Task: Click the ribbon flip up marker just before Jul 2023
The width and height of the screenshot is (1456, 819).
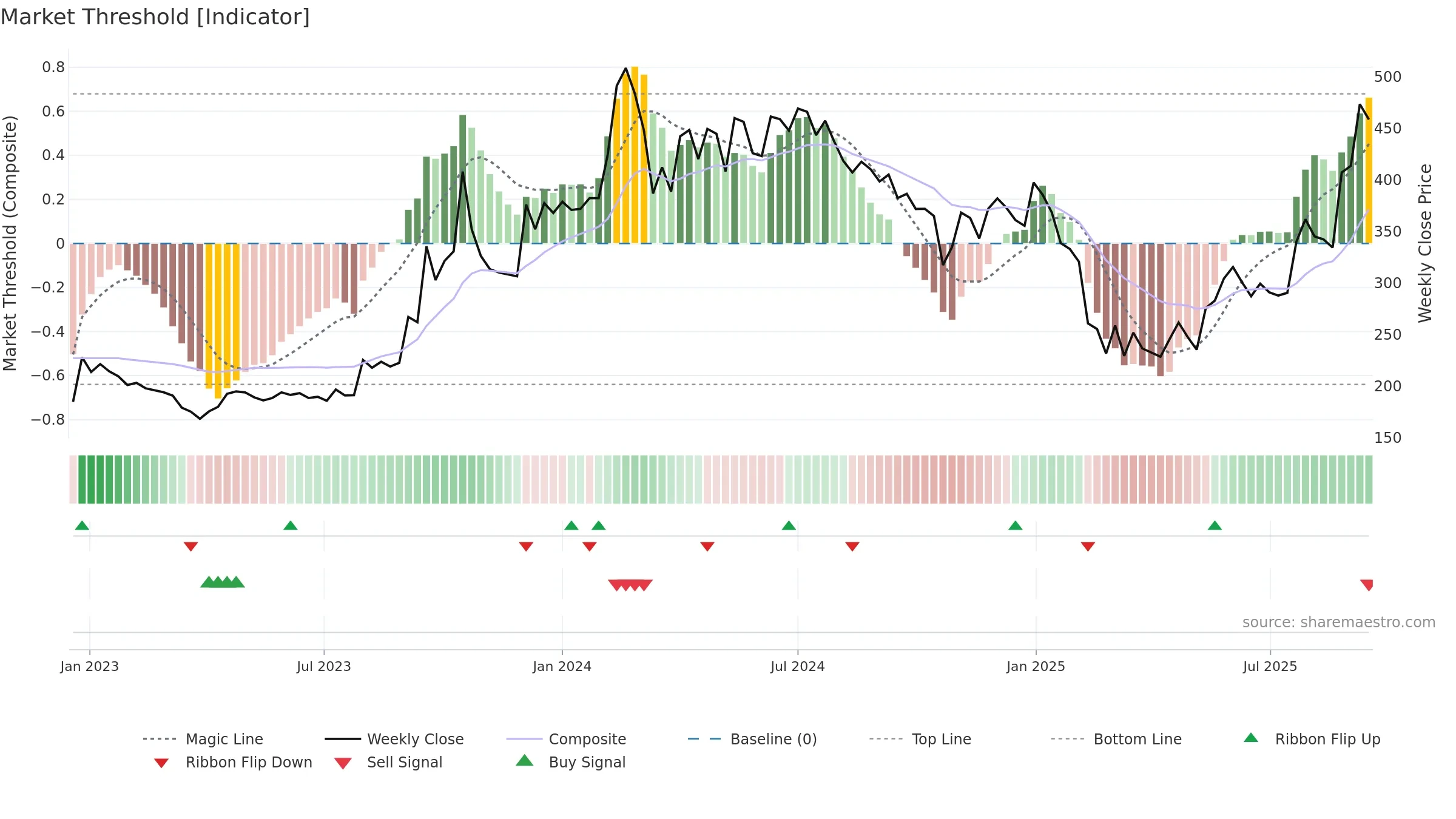Action: click(291, 525)
